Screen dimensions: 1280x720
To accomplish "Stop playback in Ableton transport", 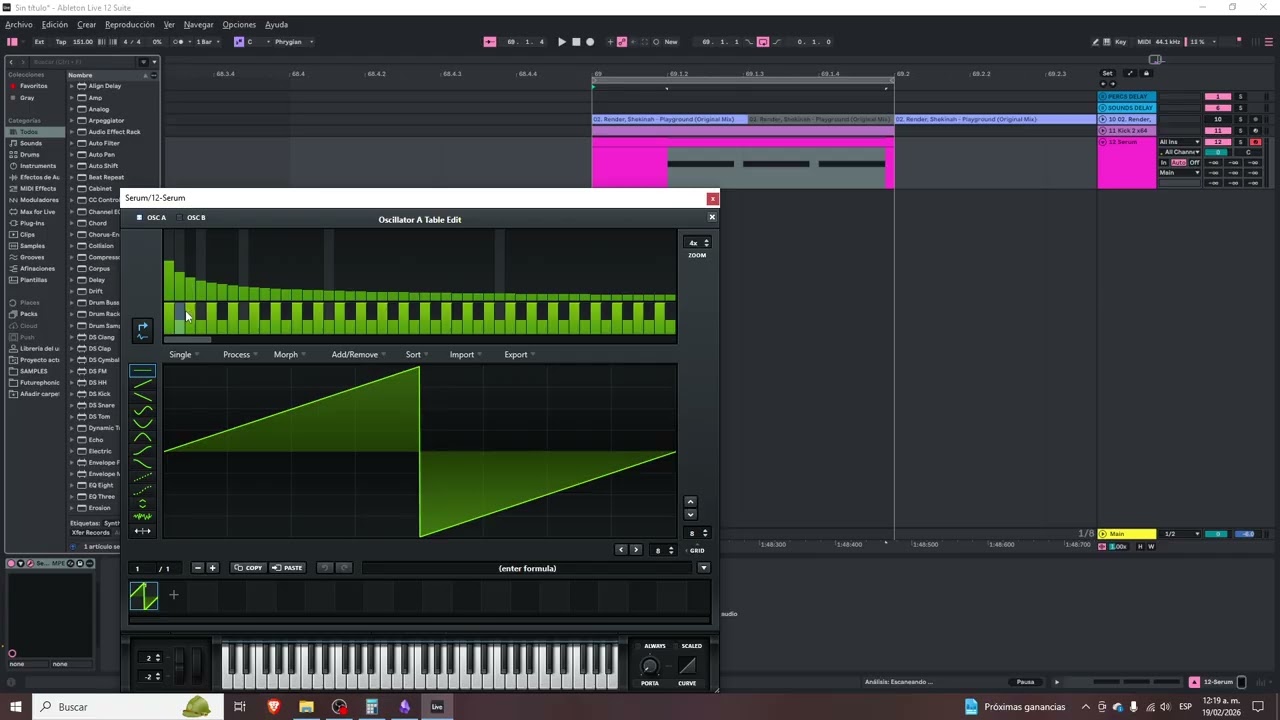I will pos(576,42).
